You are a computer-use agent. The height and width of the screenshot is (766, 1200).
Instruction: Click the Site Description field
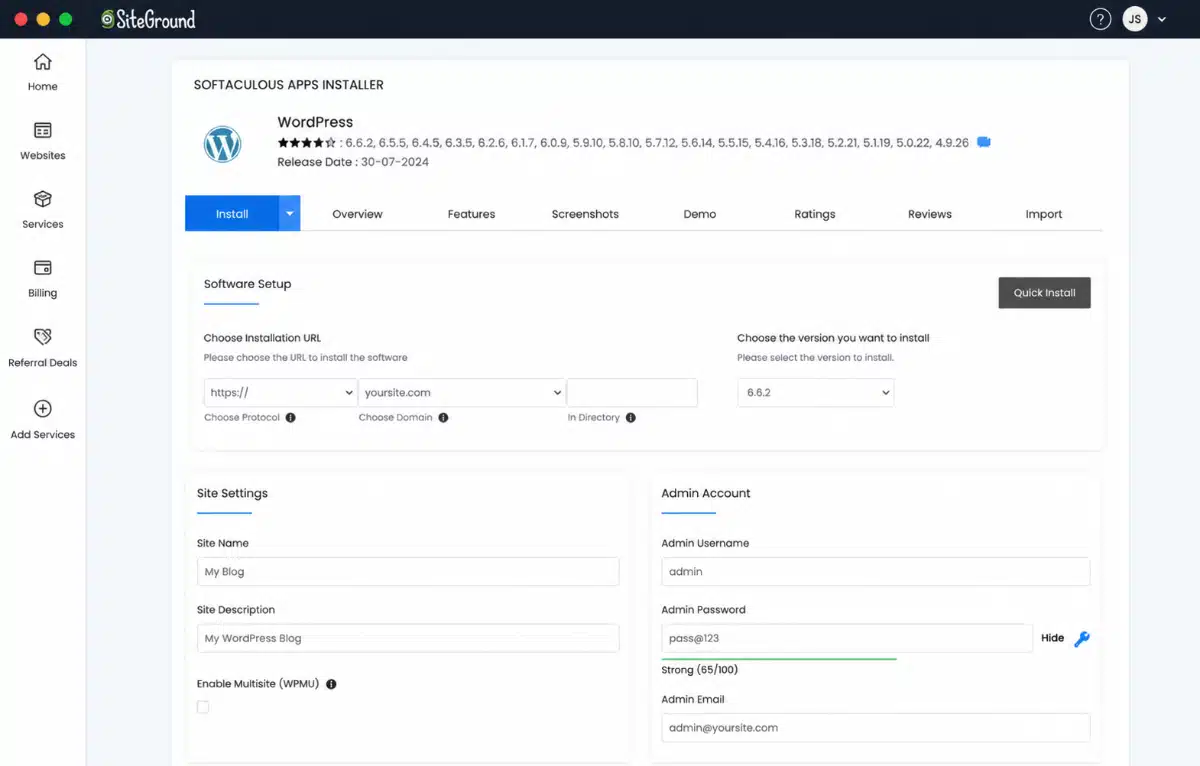(x=408, y=638)
